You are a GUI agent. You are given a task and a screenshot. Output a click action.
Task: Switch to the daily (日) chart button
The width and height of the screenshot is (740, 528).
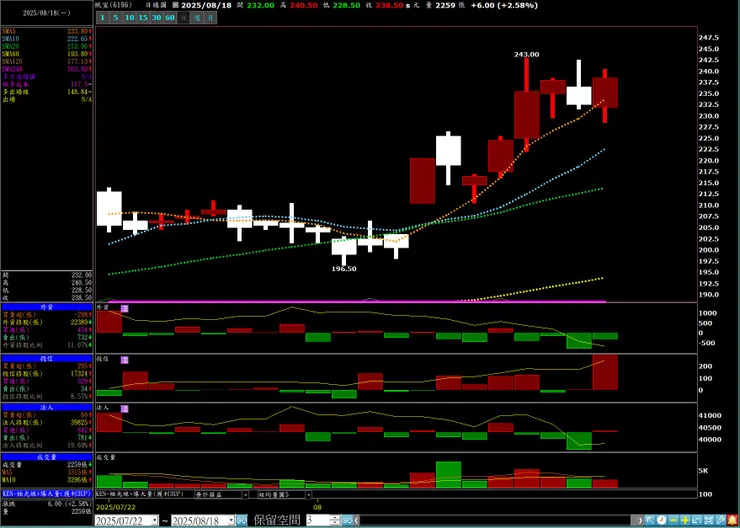pyautogui.click(x=184, y=17)
